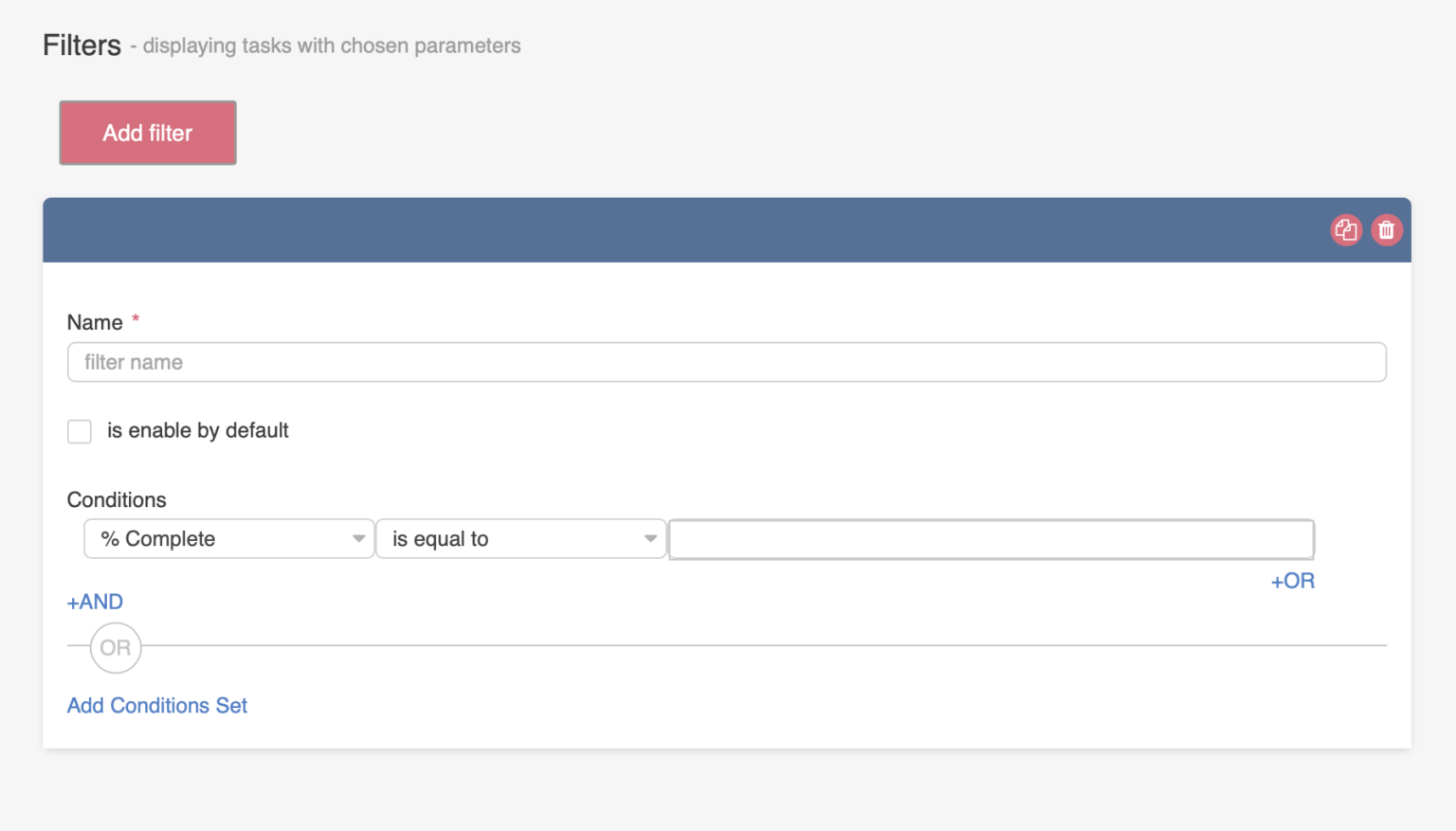The width and height of the screenshot is (1456, 831).
Task: Expand the condition field selector
Action: pos(360,538)
